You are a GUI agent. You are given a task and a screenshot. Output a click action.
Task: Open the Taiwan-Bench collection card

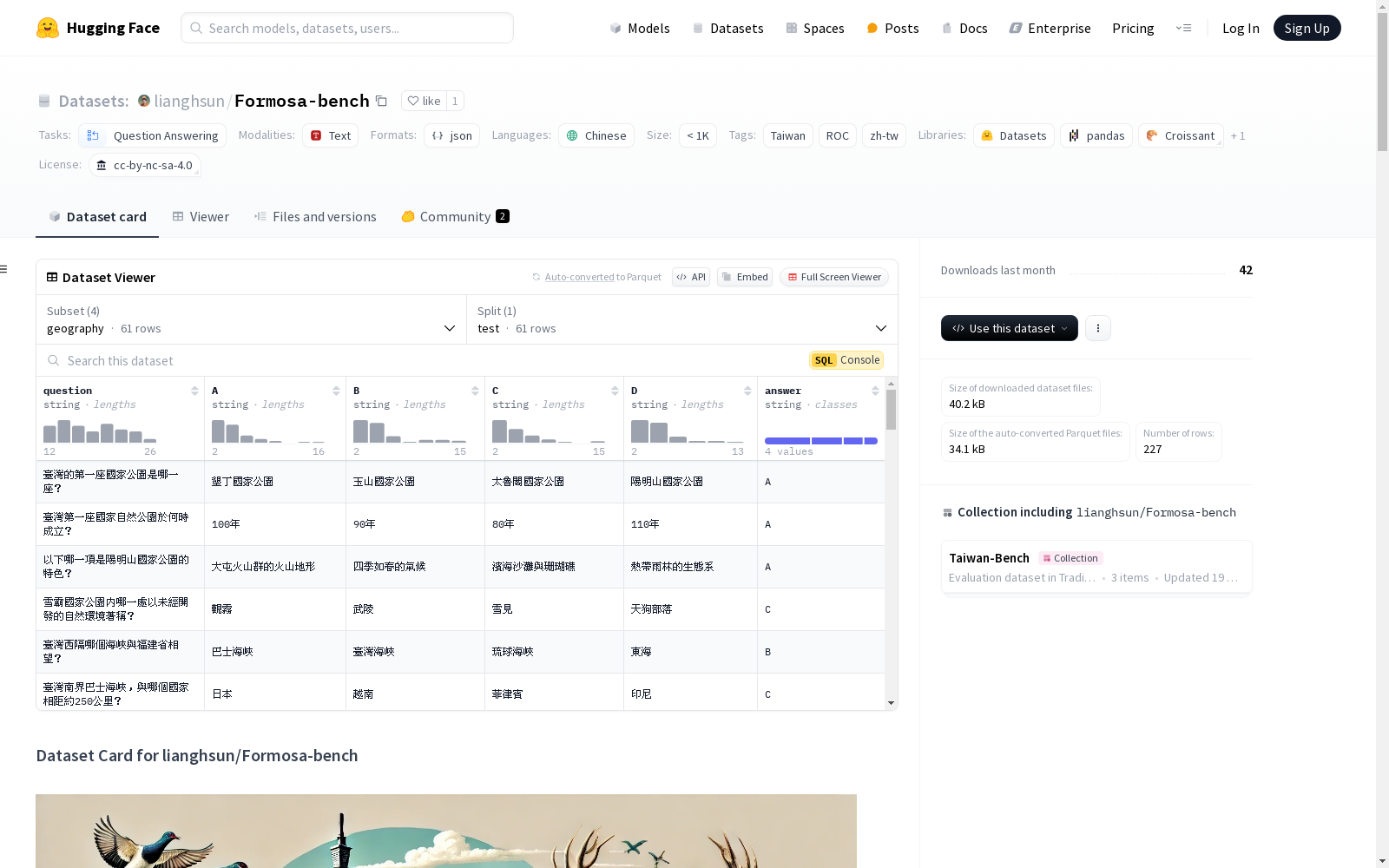pyautogui.click(x=1096, y=567)
